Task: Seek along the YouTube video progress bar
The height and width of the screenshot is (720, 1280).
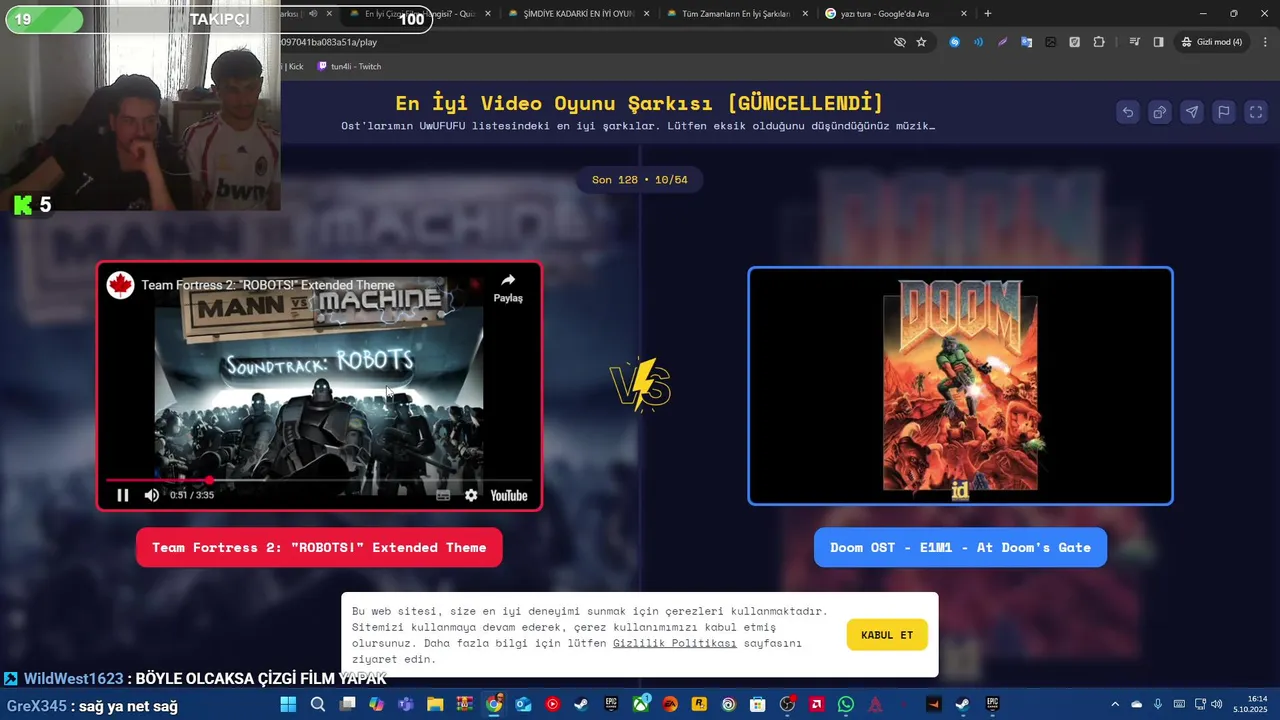Action: (x=319, y=480)
